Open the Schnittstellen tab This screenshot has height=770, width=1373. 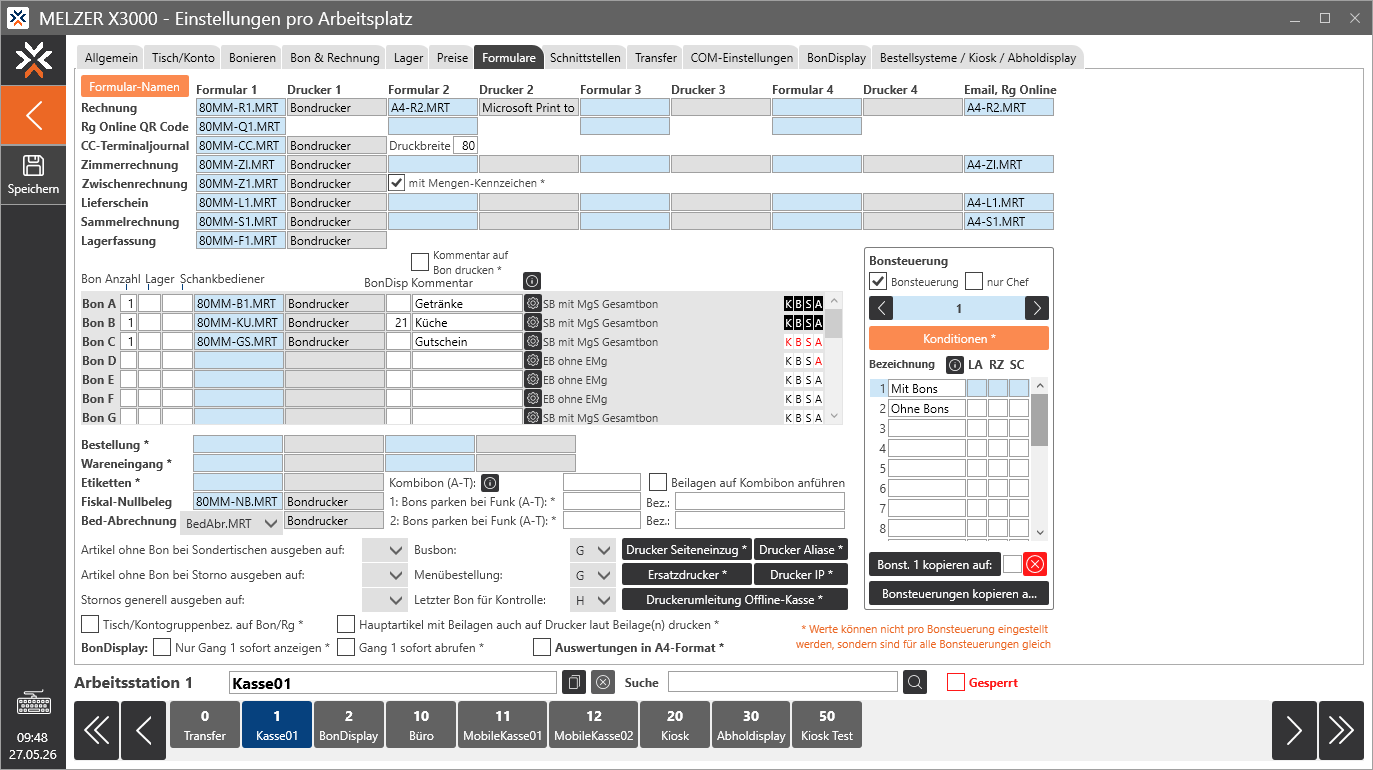click(585, 57)
